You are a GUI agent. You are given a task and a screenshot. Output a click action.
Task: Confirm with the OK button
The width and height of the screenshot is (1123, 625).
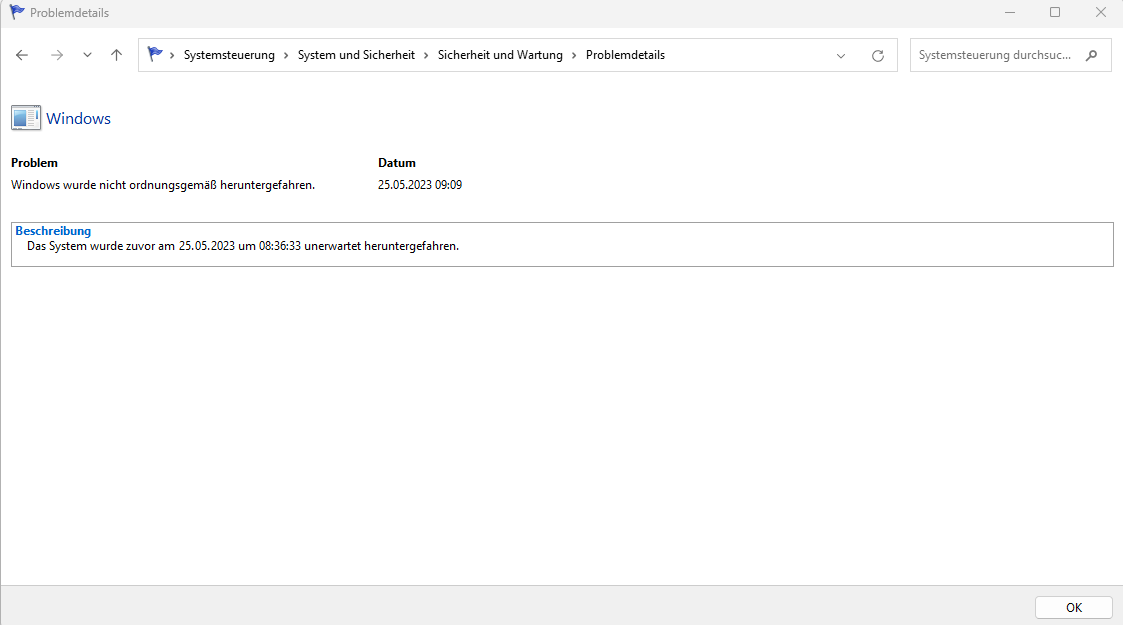pos(1074,608)
